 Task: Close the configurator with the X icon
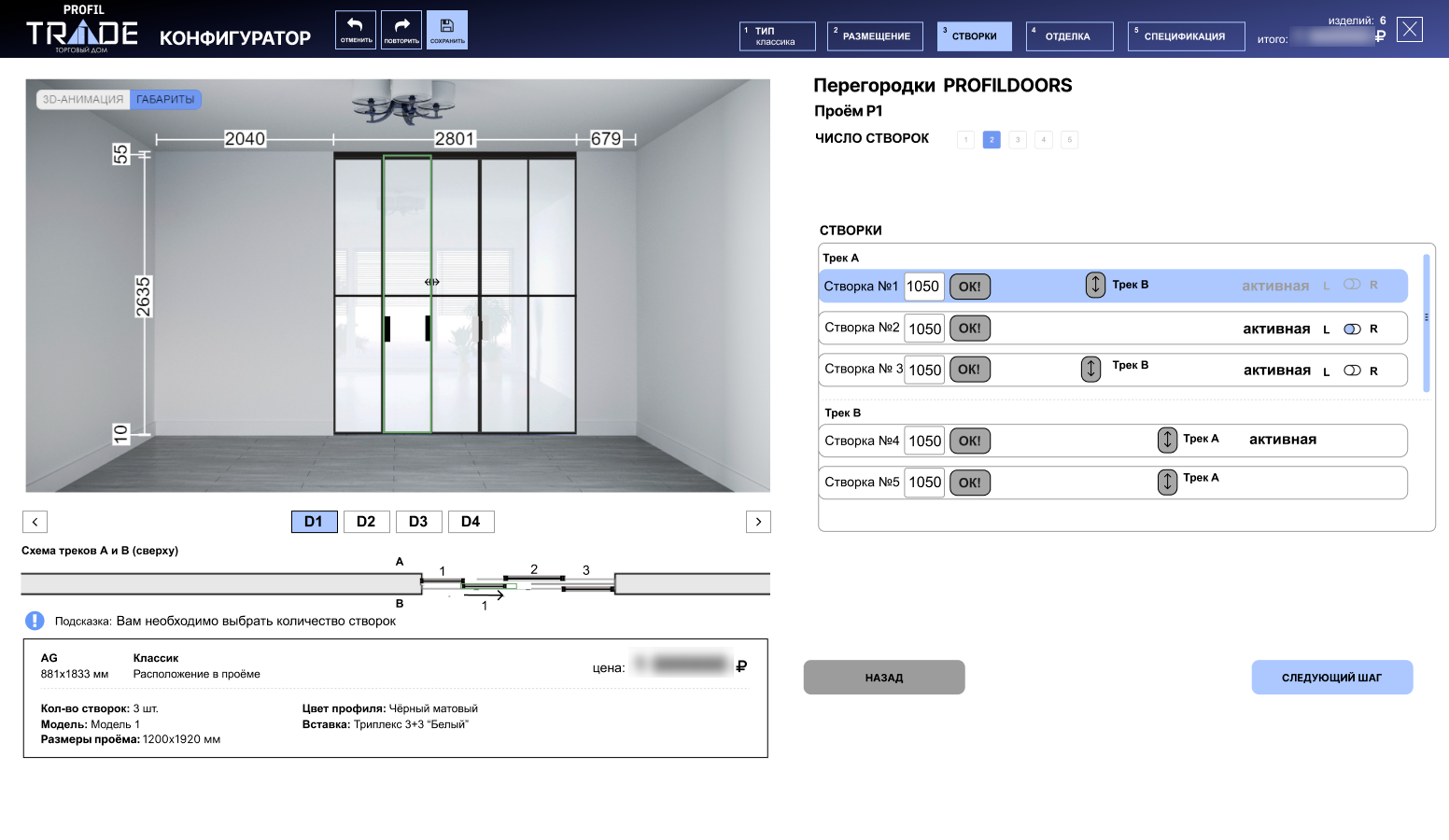pyautogui.click(x=1410, y=30)
